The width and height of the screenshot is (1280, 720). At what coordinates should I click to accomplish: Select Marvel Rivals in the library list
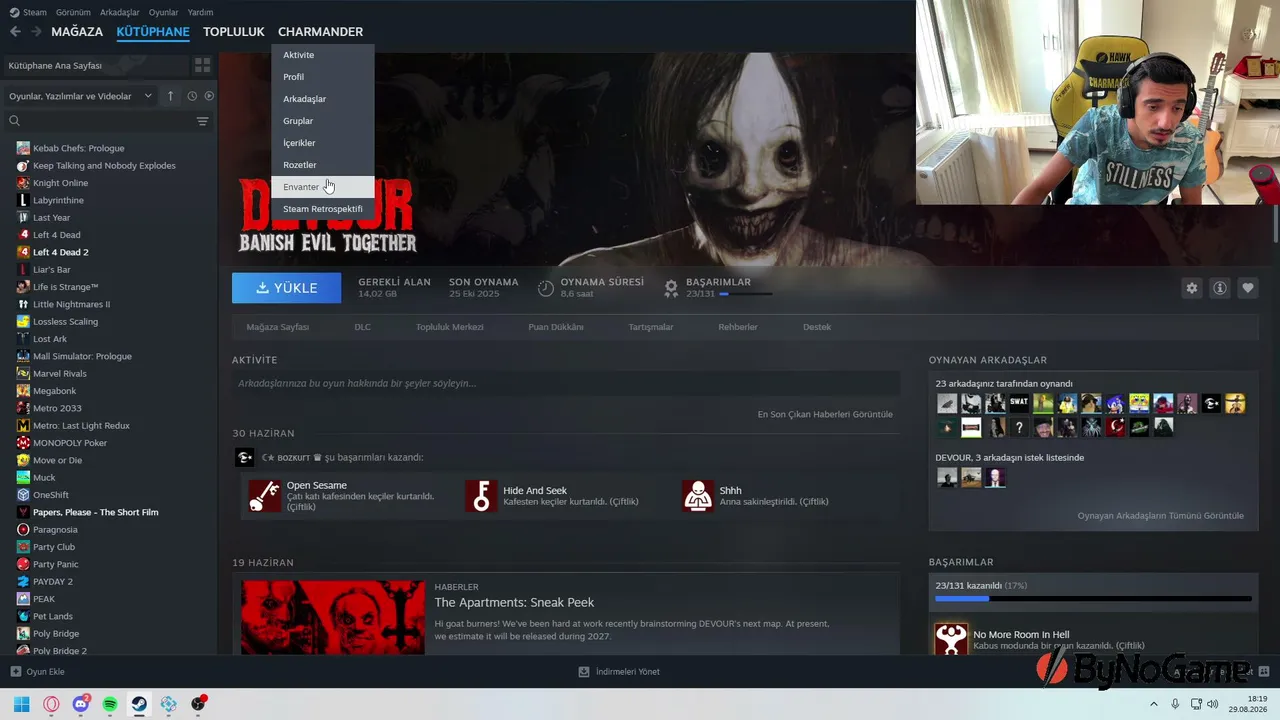60,374
